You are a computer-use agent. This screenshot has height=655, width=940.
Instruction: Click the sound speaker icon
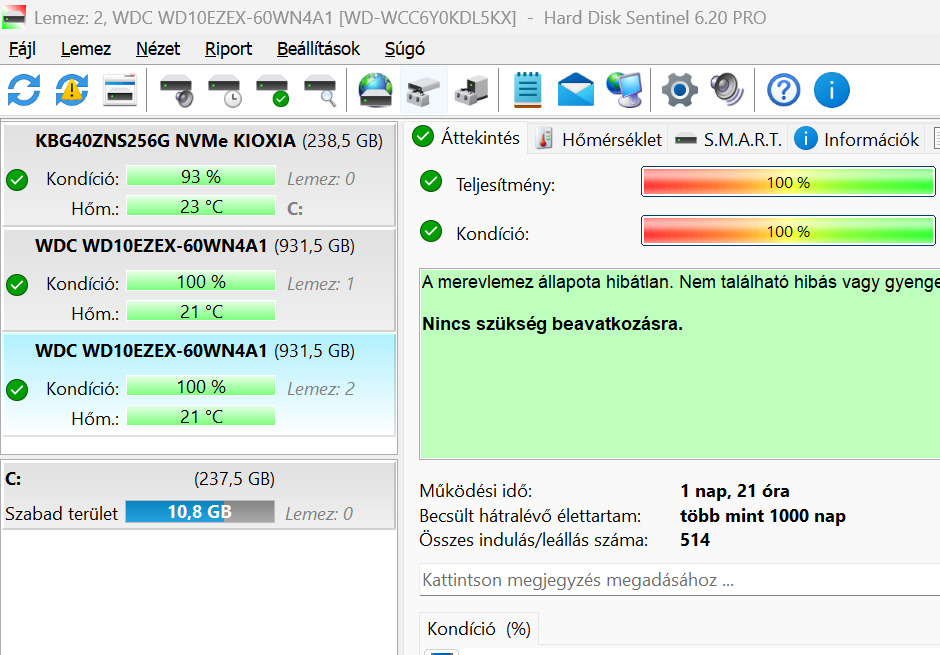point(727,90)
